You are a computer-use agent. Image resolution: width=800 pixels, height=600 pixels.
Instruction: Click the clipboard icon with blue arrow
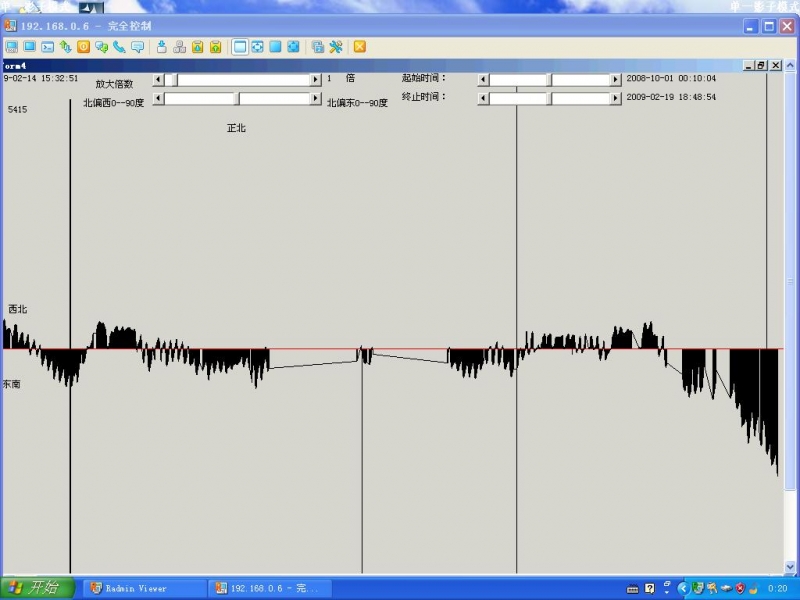coord(197,47)
